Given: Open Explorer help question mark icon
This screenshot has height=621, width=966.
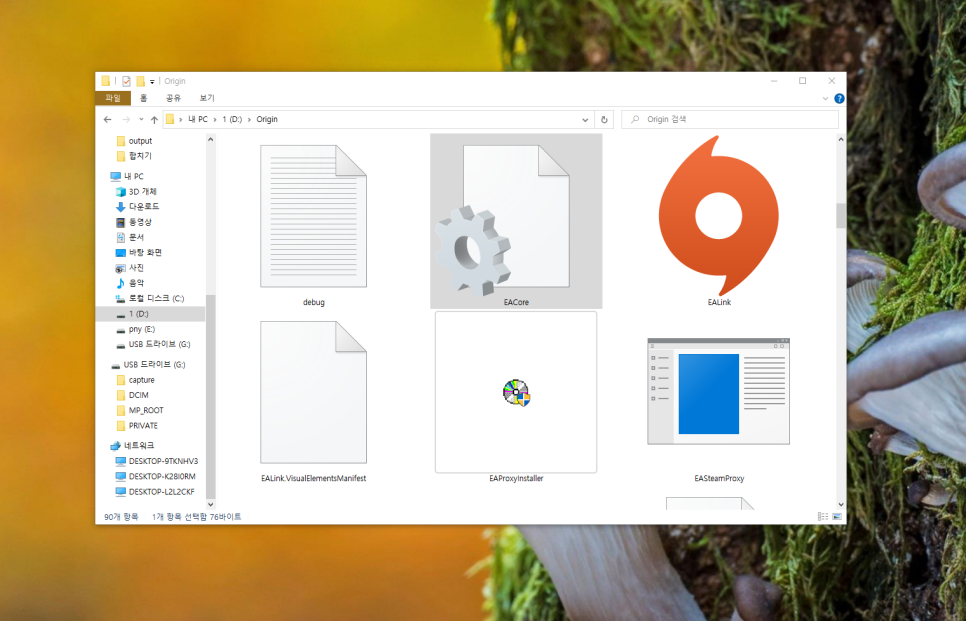Looking at the screenshot, I should [838, 99].
